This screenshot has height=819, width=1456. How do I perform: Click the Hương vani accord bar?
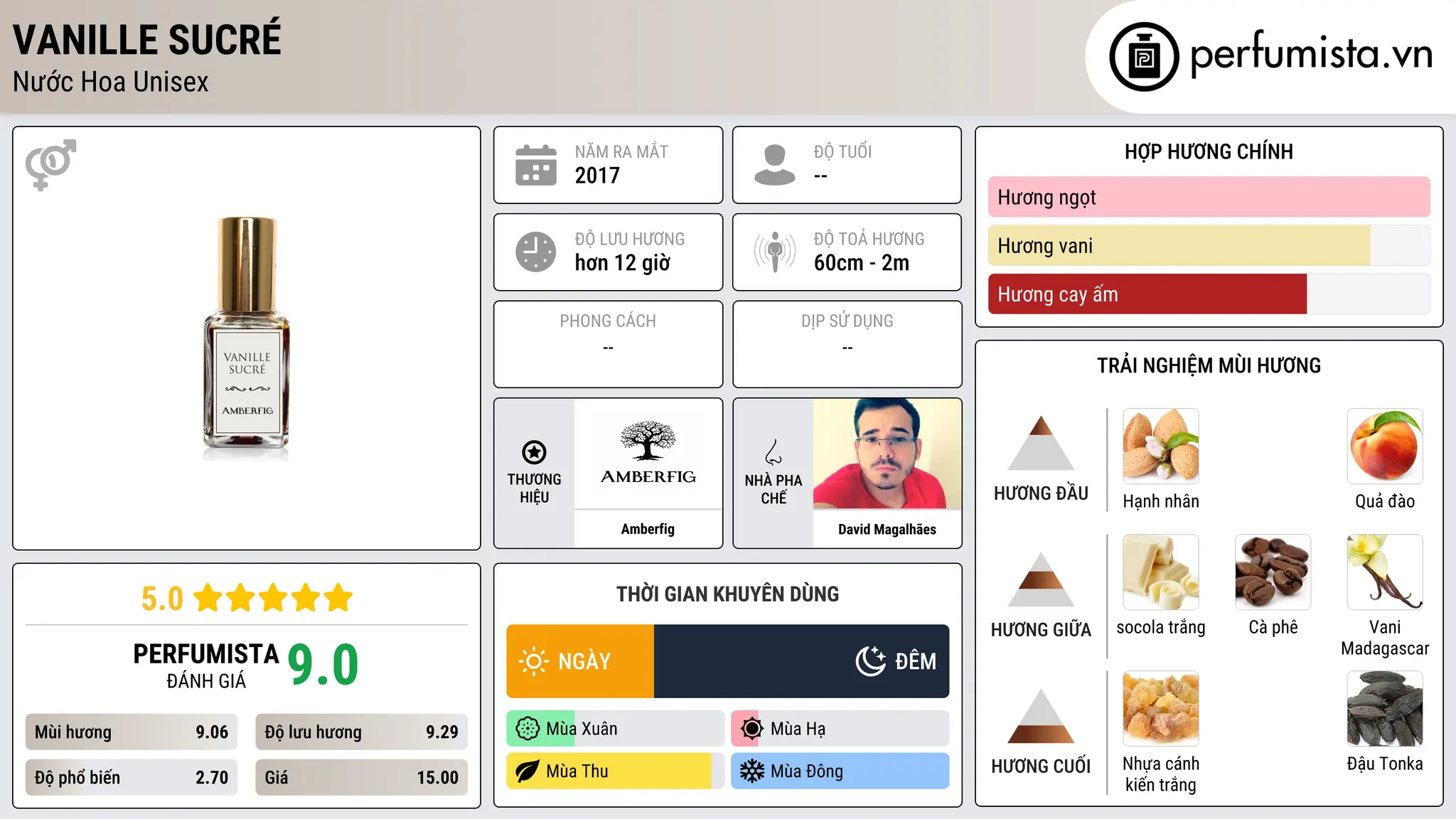(1209, 246)
